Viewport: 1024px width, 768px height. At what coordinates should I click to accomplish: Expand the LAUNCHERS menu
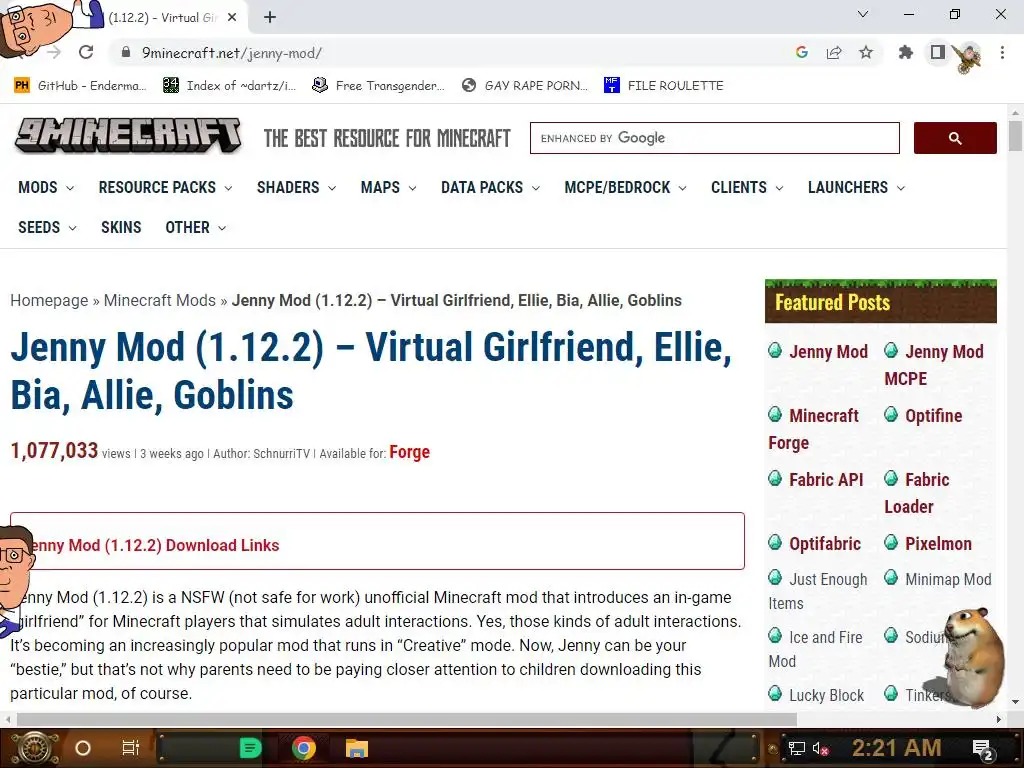point(856,187)
